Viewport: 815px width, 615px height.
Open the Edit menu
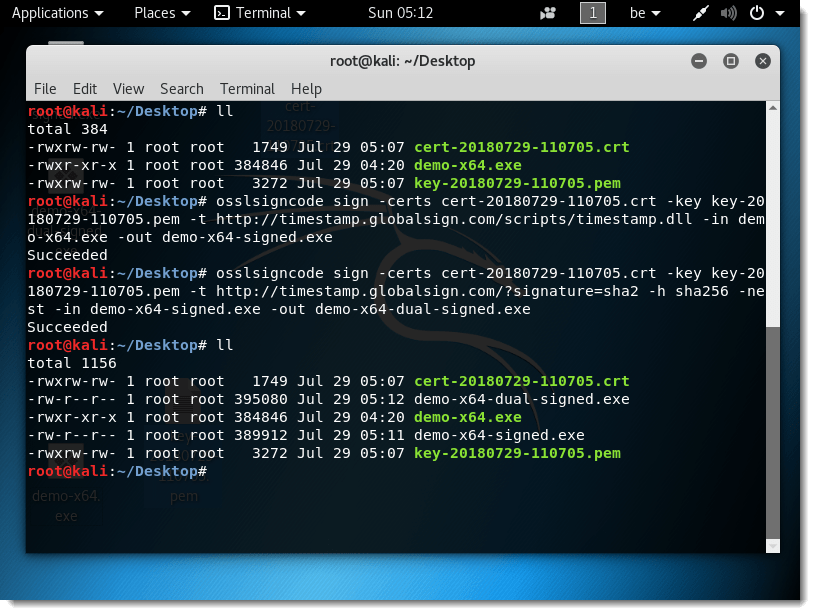[85, 88]
